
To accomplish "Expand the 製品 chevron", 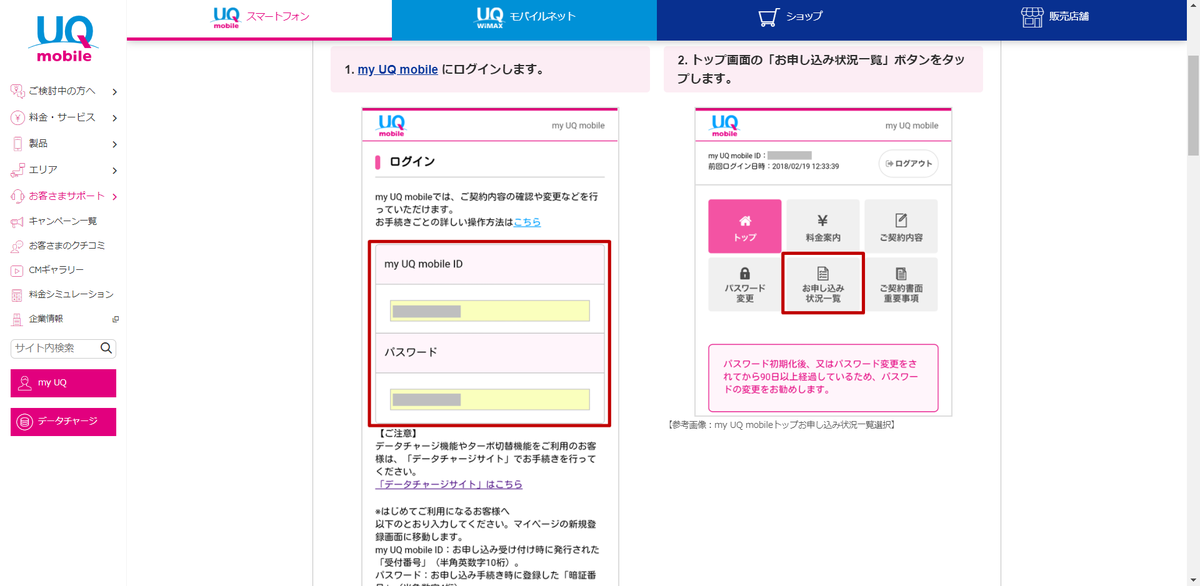I will tap(115, 144).
